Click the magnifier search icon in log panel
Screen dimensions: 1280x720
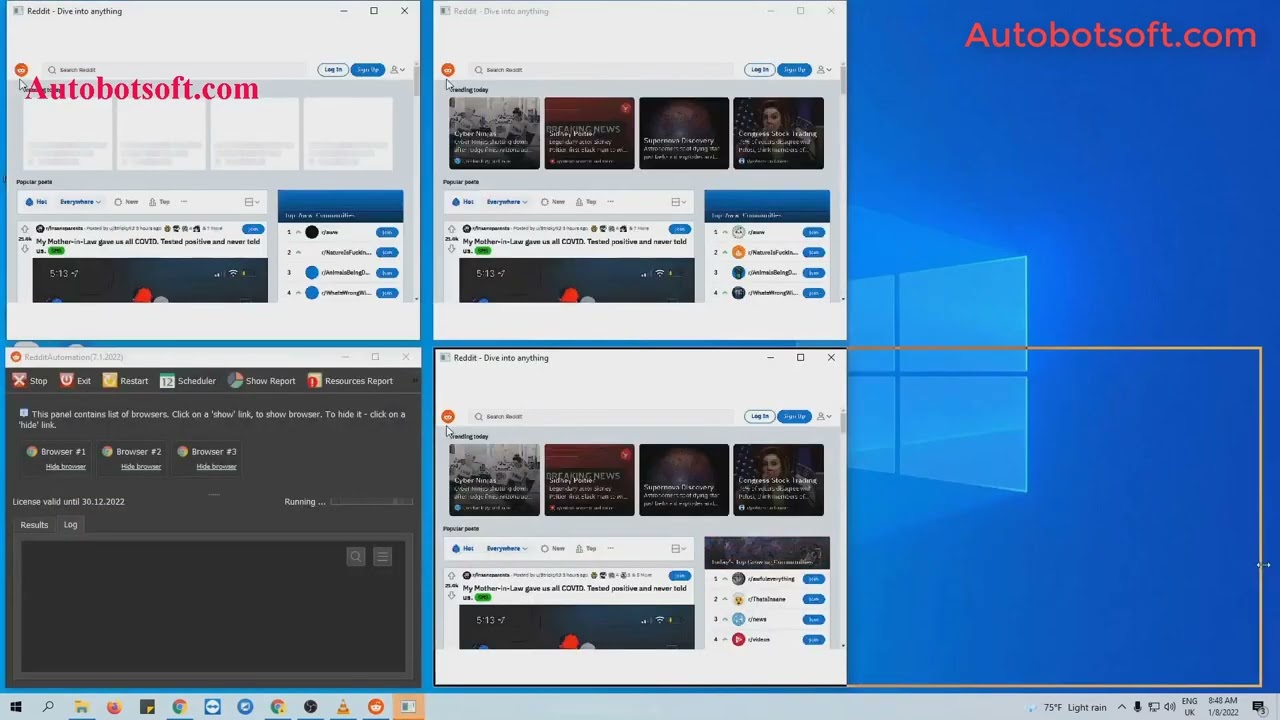tap(356, 557)
